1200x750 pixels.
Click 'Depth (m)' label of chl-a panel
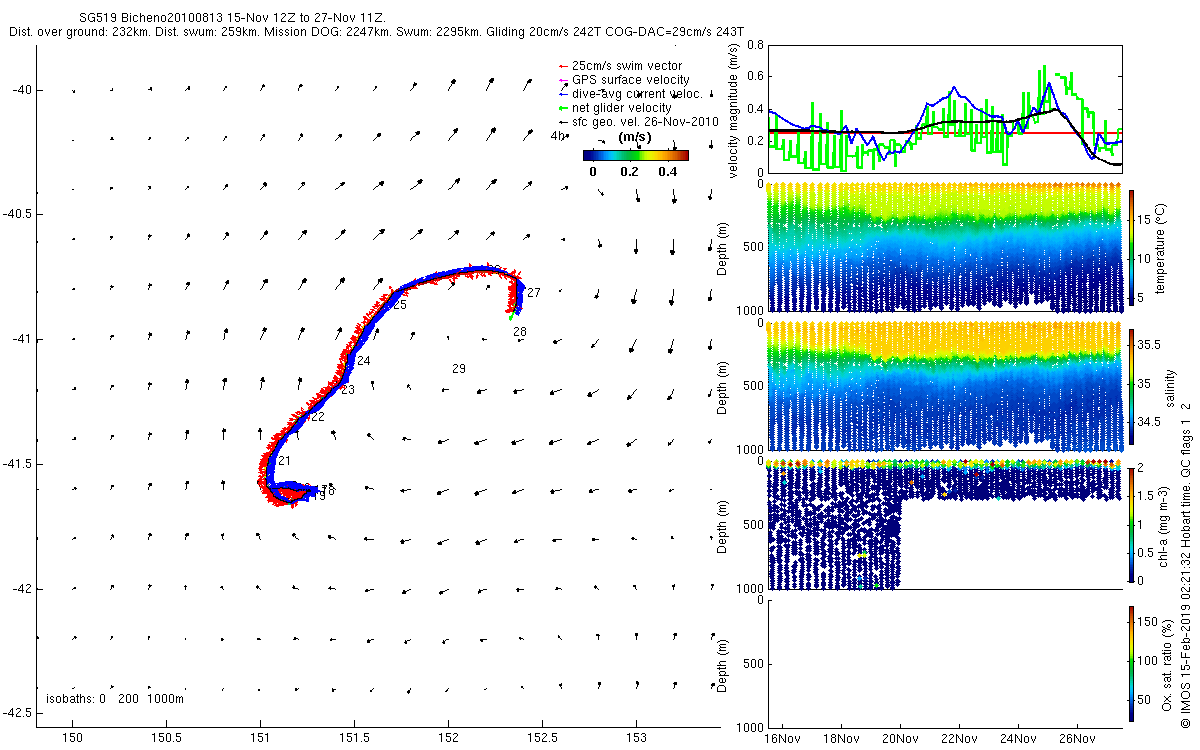[x=724, y=526]
